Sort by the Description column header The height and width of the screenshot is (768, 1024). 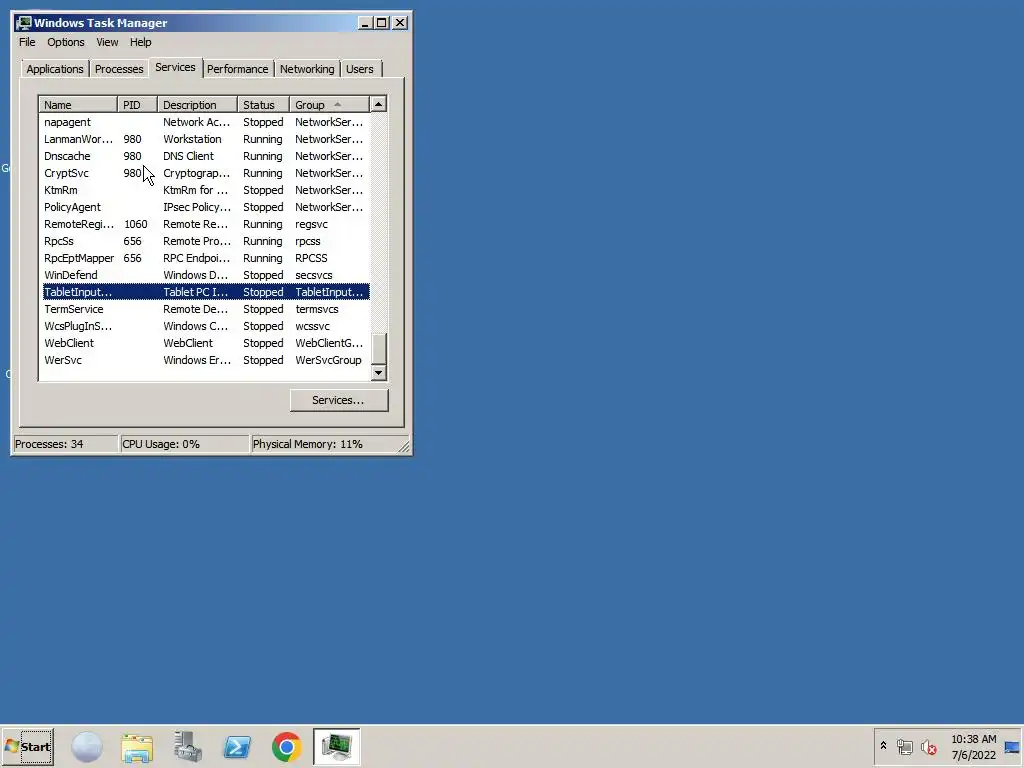pyautogui.click(x=197, y=104)
